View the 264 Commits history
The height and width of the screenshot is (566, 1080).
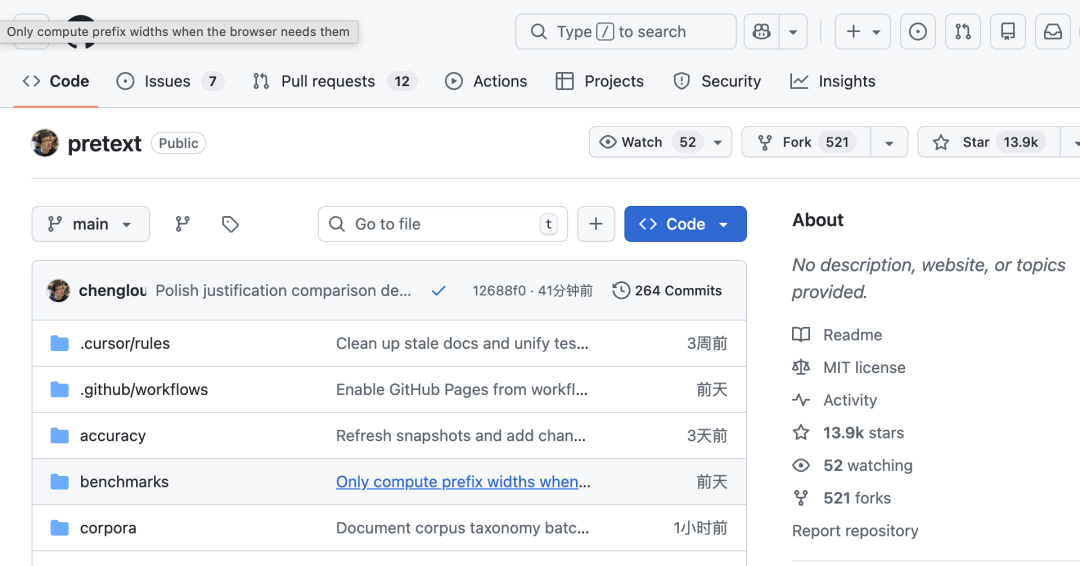(667, 291)
